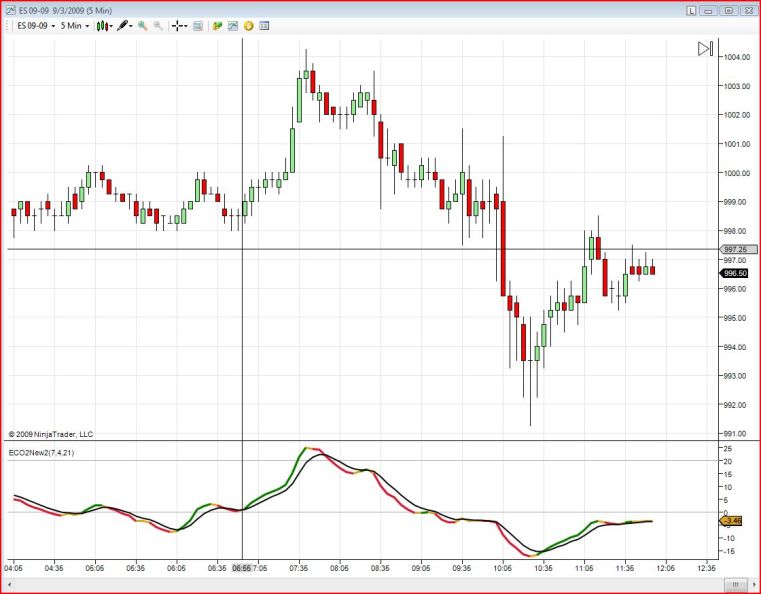The height and width of the screenshot is (594, 761).
Task: Click the 997.26 cursor price marker
Action: point(738,249)
